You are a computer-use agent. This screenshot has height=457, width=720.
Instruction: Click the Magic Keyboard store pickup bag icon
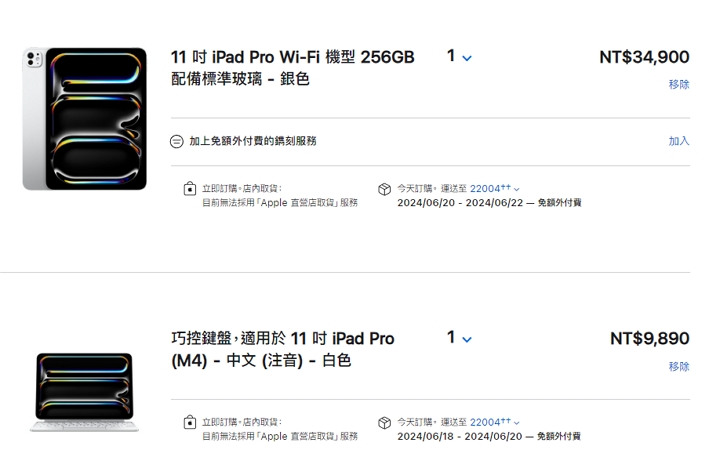pyautogui.click(x=189, y=423)
